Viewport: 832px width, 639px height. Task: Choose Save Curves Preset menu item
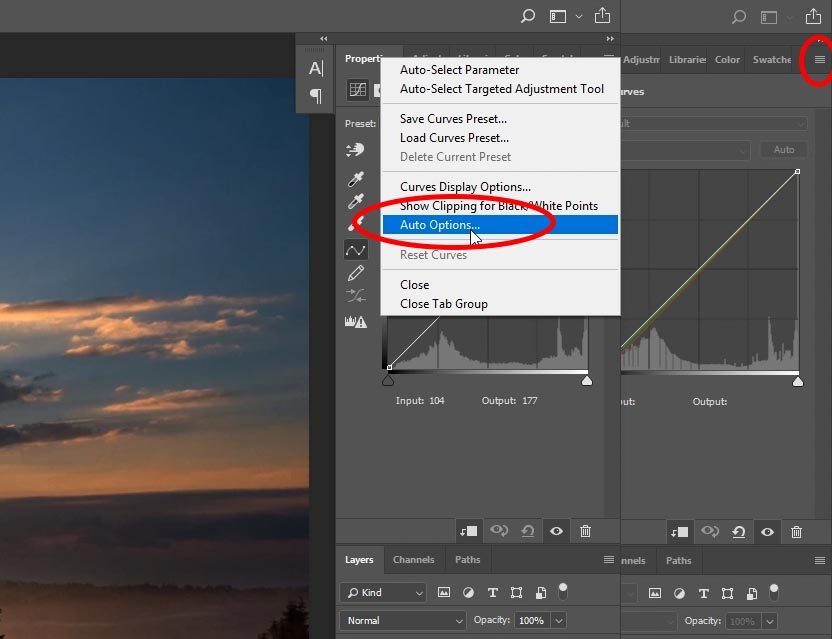point(500,118)
